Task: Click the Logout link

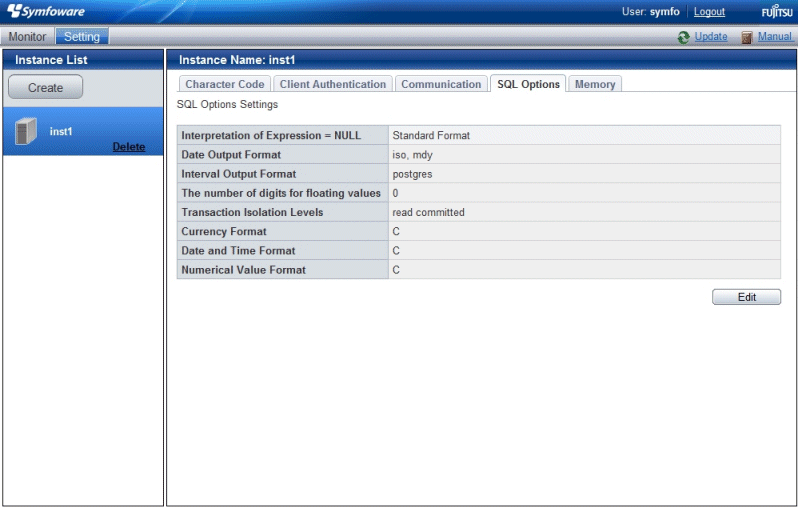Action: point(709,12)
